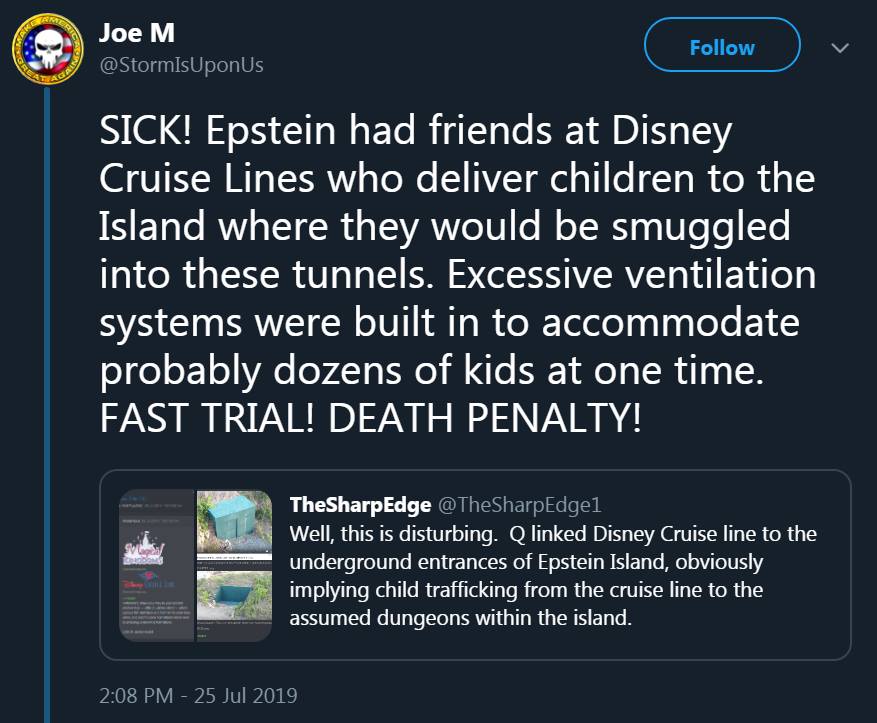Viewport: 877px width, 723px height.
Task: Click the main tweet text body
Action: click(457, 273)
